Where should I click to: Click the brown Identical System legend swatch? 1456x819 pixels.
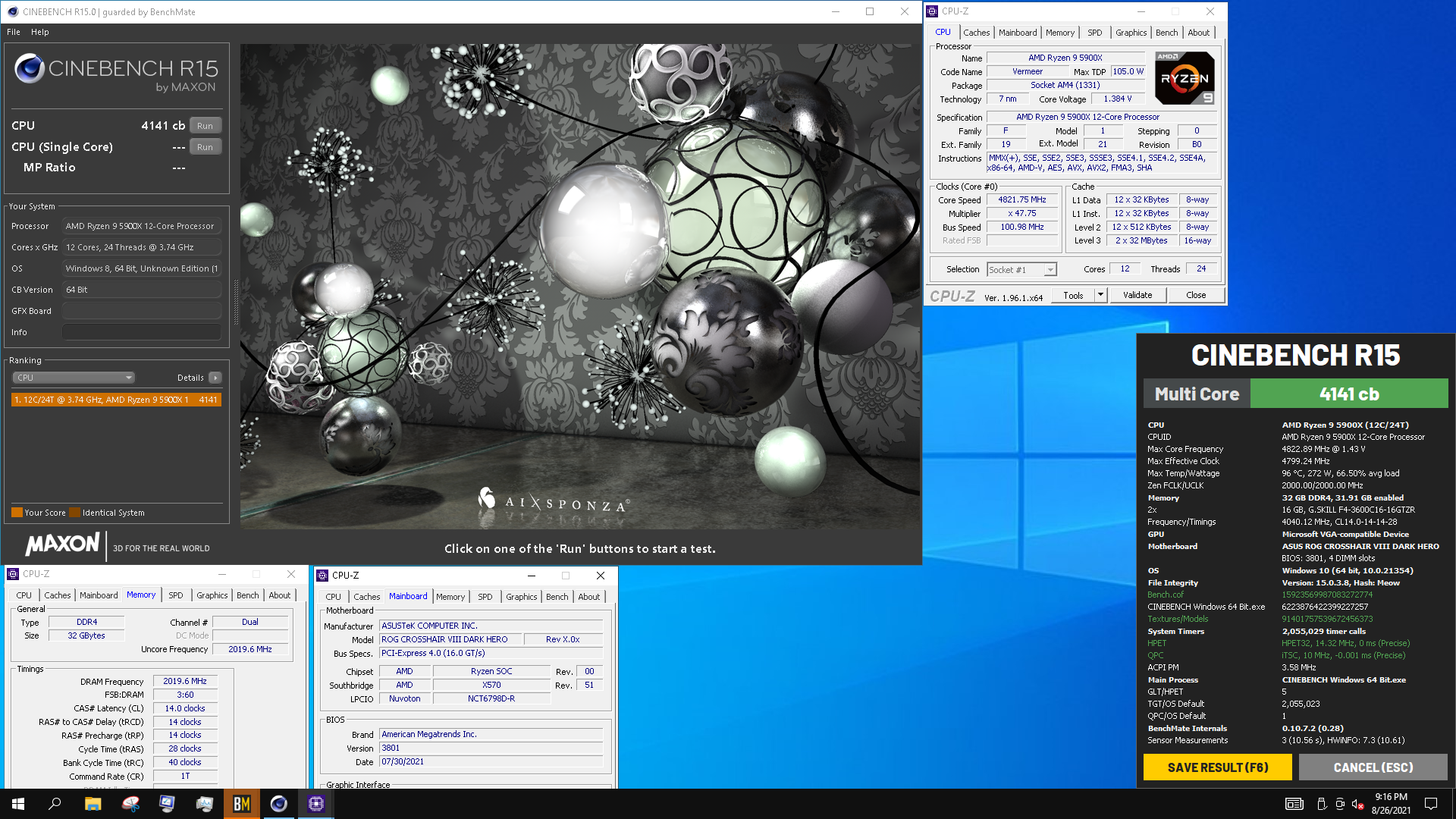point(74,513)
